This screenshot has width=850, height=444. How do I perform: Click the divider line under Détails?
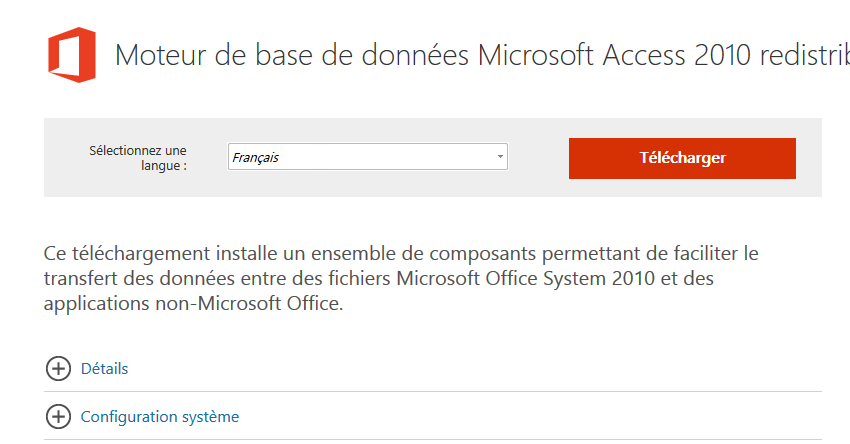pos(433,391)
